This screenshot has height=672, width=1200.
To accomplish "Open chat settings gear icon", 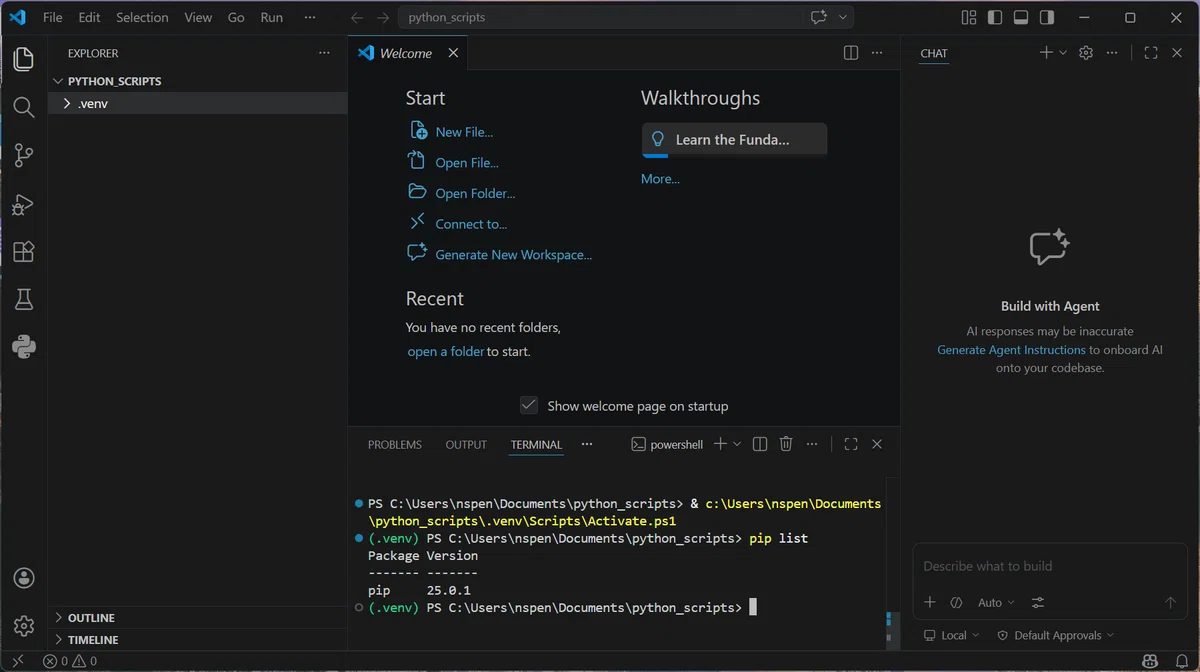I will click(x=1086, y=53).
